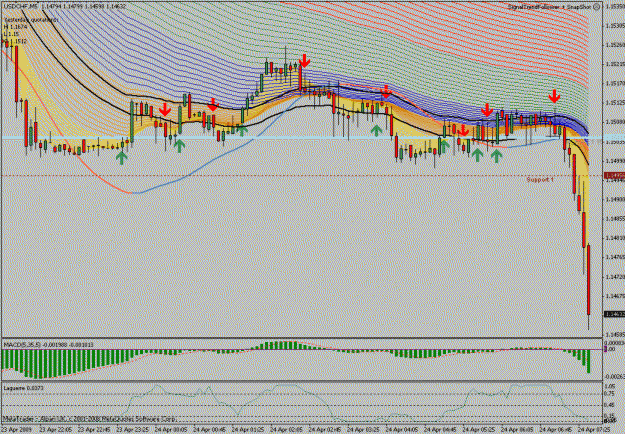The image size is (625, 434).
Task: Select the Support 1 line label
Action: (x=540, y=180)
